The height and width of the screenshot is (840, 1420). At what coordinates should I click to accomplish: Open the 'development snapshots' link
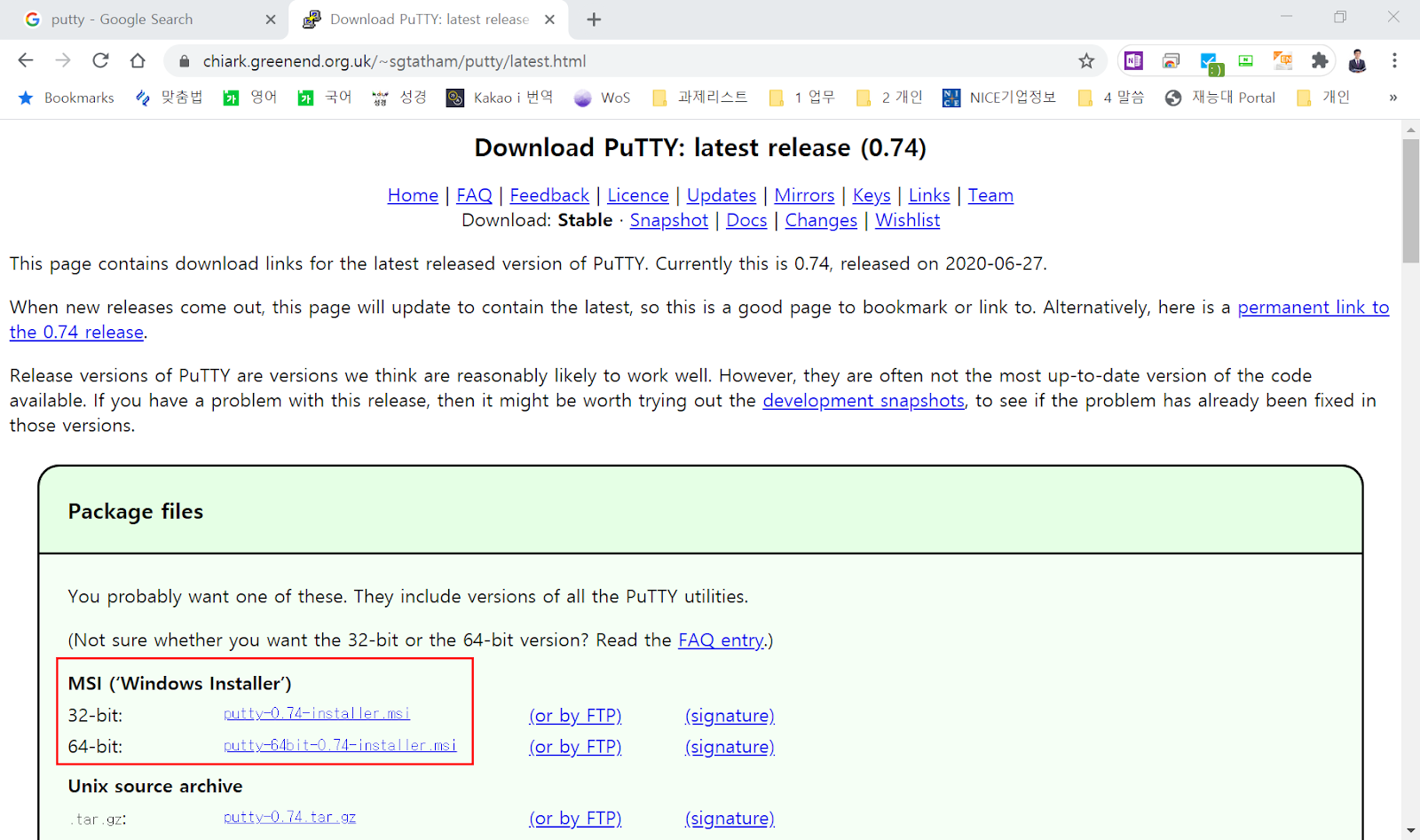(x=864, y=400)
